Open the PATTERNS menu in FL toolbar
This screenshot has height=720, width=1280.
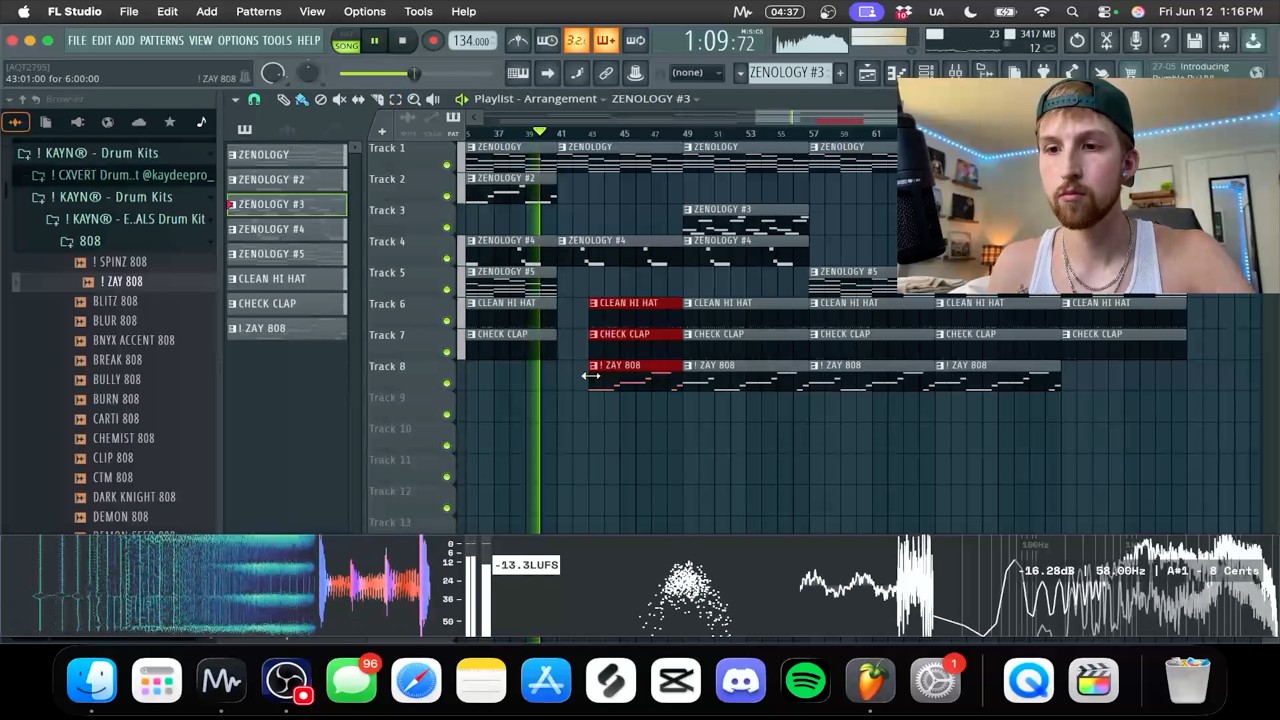pos(161,41)
